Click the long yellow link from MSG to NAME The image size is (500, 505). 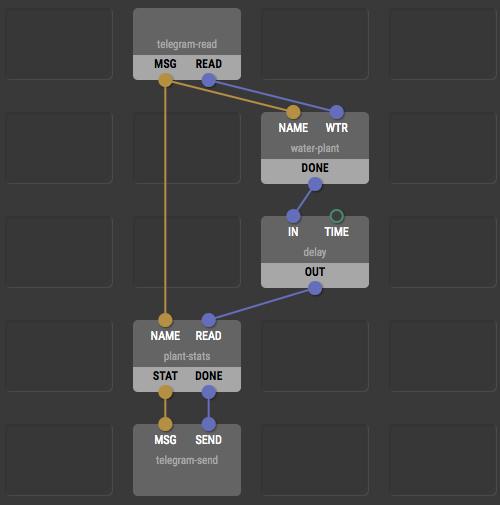(x=165, y=200)
